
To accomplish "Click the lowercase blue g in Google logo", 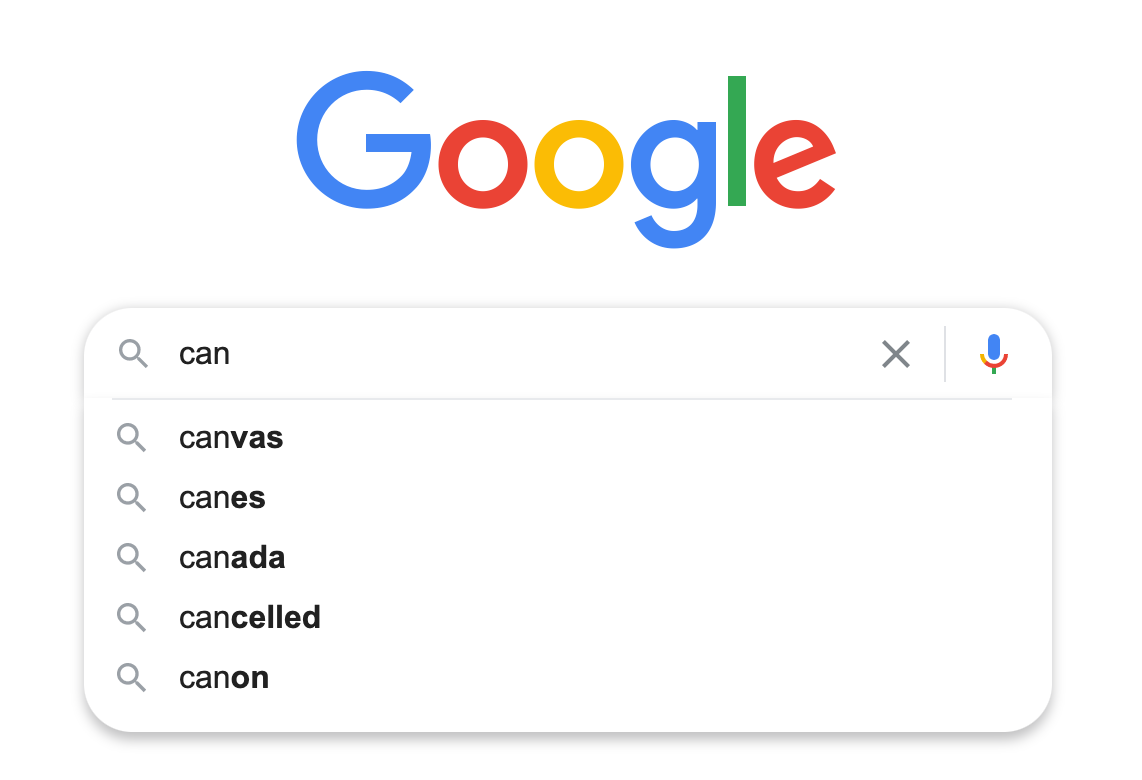I will tap(674, 184).
